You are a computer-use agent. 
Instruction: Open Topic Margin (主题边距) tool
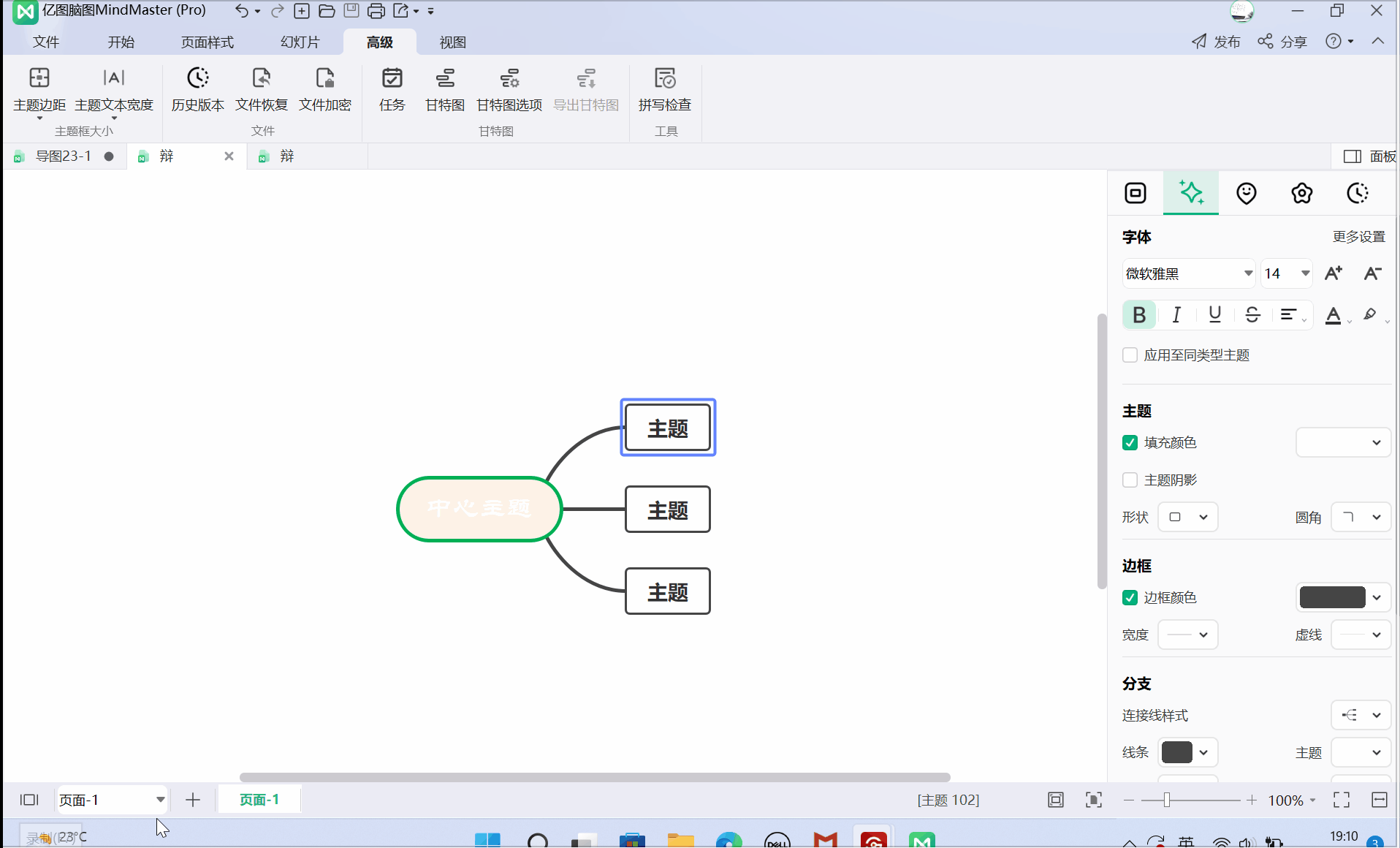click(x=39, y=91)
